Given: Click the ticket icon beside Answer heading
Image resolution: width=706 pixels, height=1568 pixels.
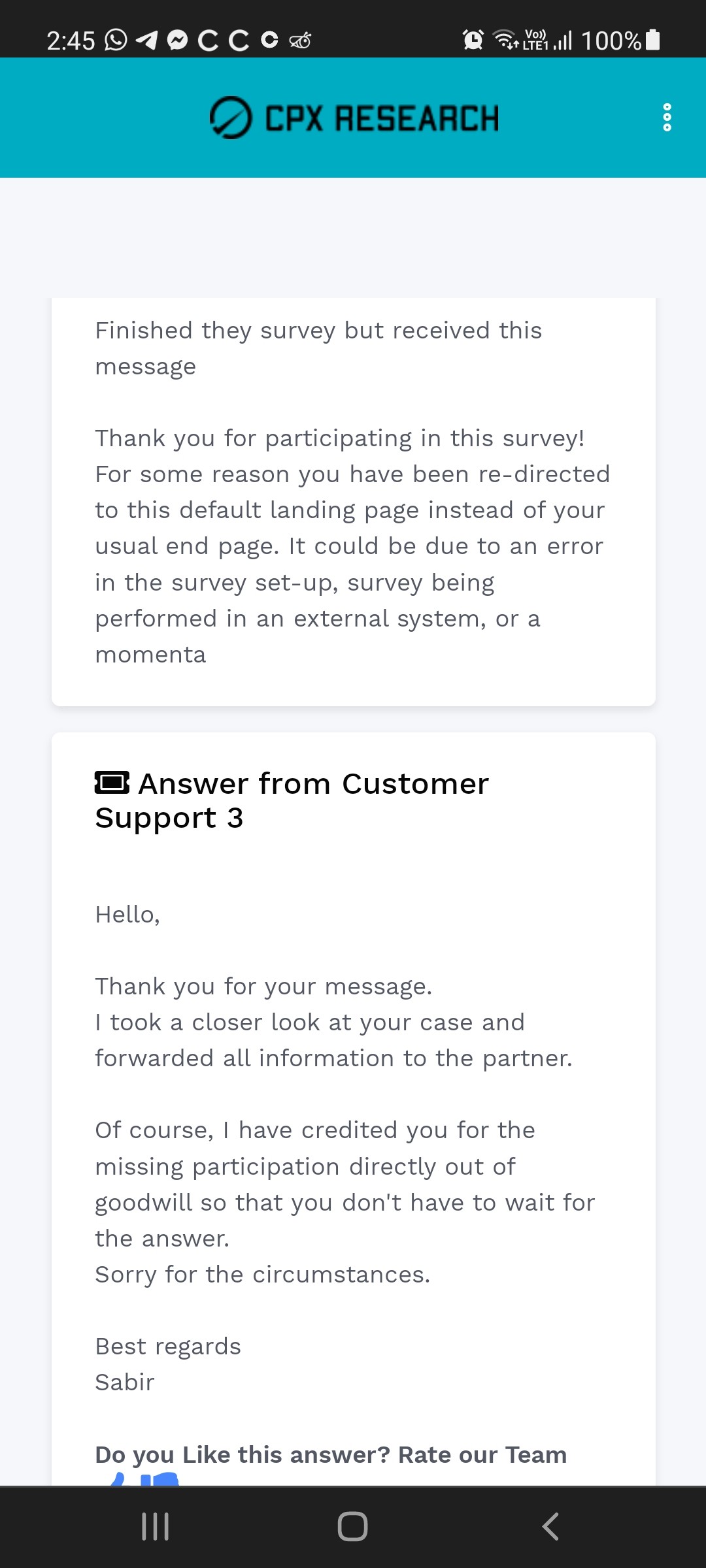Looking at the screenshot, I should 112,782.
